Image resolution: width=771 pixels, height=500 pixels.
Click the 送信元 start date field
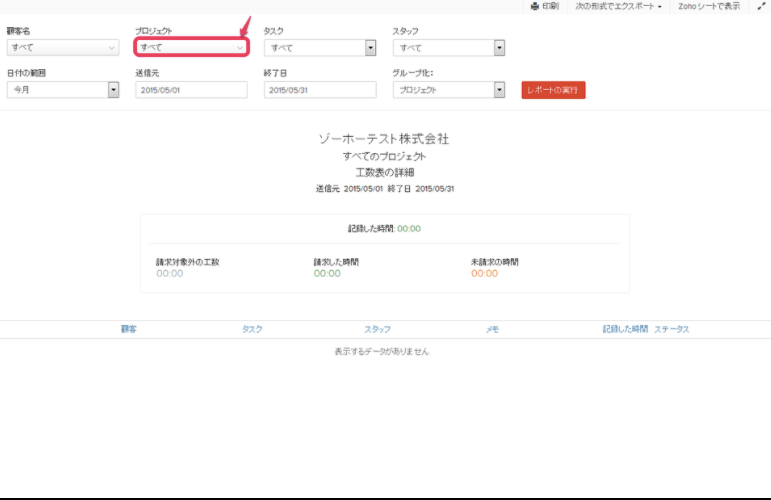(191, 90)
